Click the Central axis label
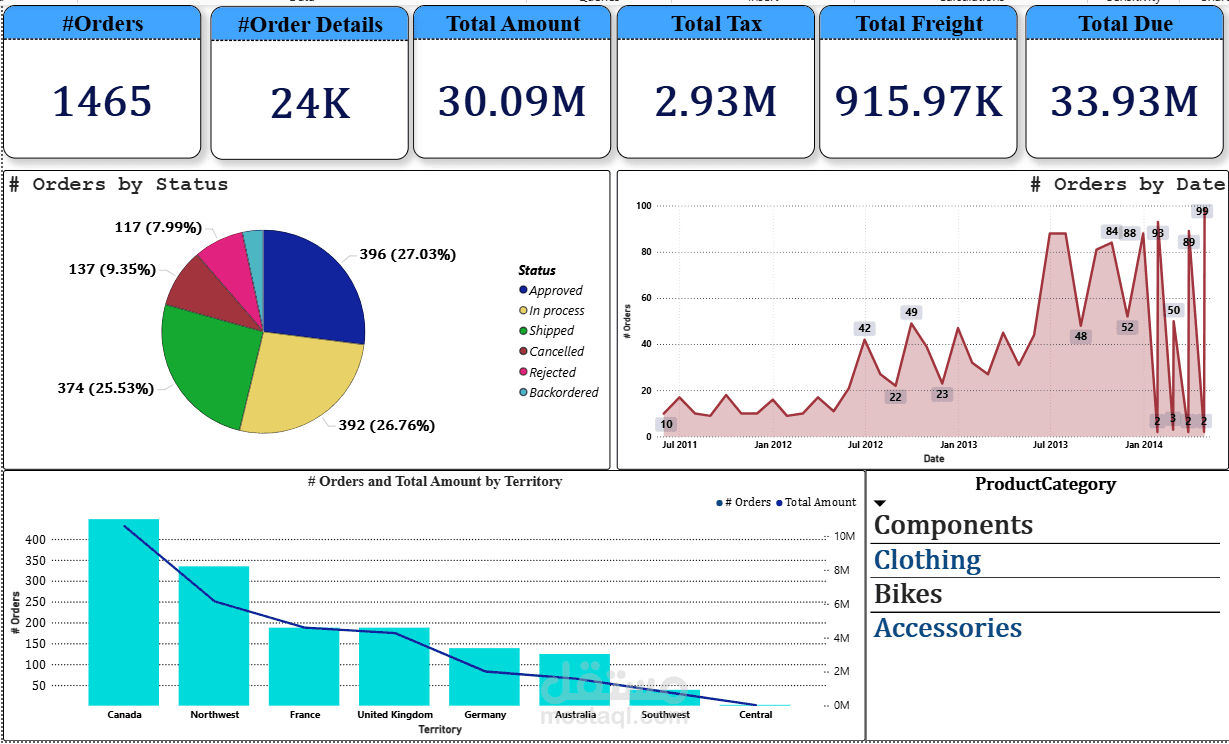This screenshot has width=1229, height=744. [x=755, y=715]
